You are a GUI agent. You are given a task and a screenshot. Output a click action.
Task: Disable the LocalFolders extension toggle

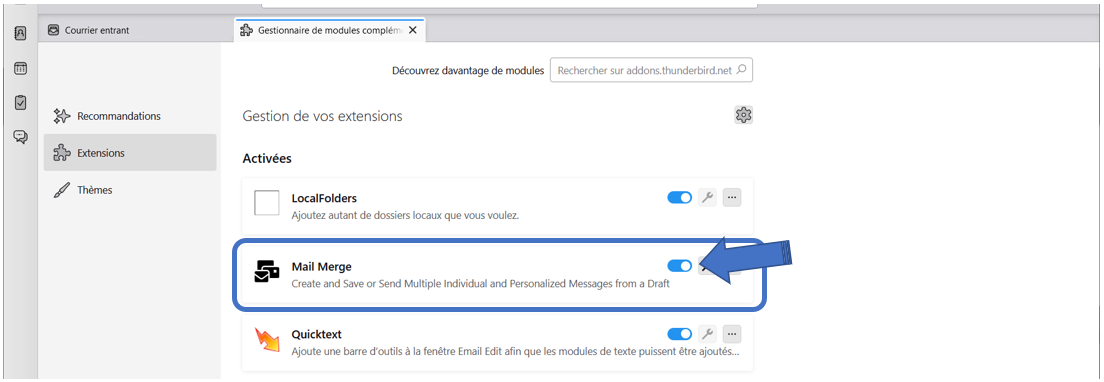click(x=679, y=198)
